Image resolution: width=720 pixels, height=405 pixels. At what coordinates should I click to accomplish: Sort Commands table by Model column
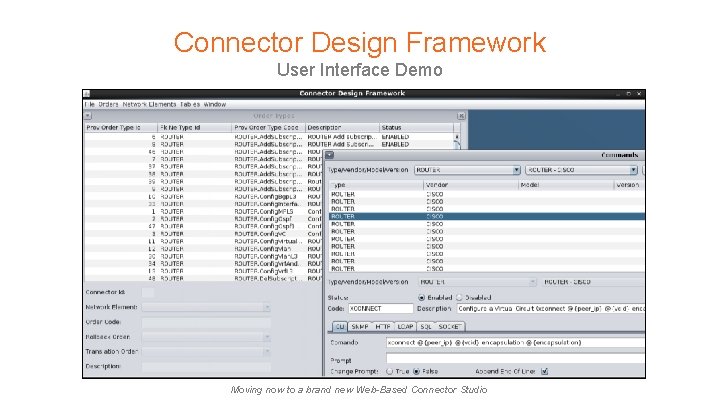click(x=566, y=185)
